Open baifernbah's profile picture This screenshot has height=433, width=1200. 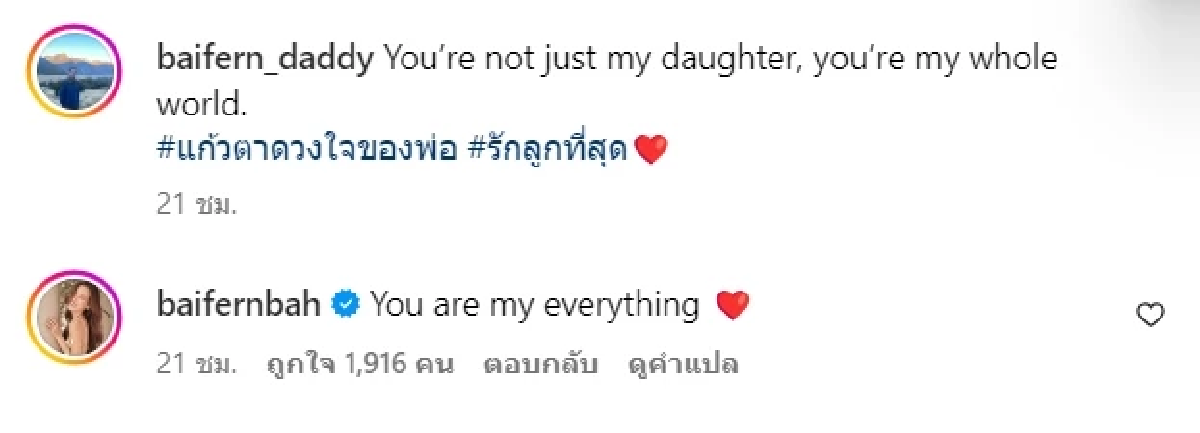pyautogui.click(x=78, y=317)
